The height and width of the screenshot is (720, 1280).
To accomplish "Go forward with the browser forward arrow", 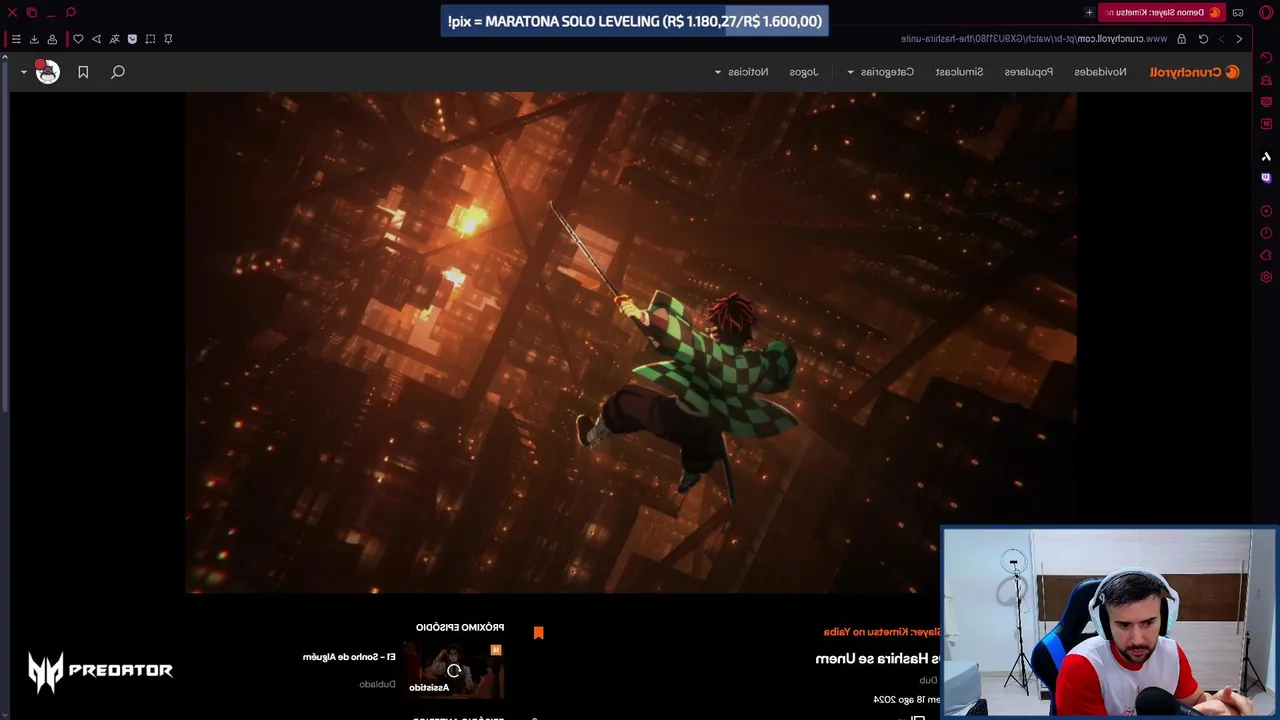I will pyautogui.click(x=1221, y=39).
